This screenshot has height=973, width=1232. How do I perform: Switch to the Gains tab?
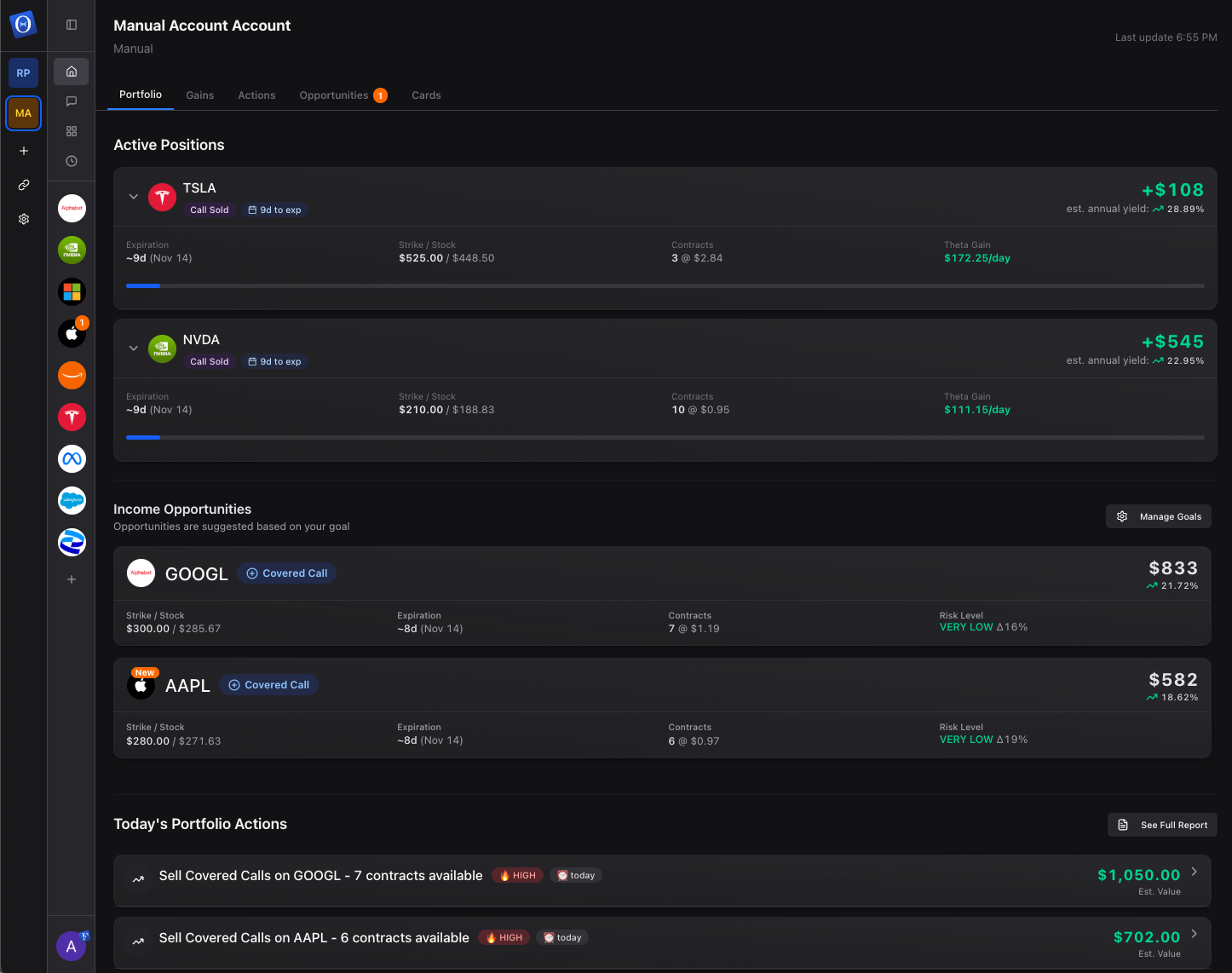coord(200,95)
